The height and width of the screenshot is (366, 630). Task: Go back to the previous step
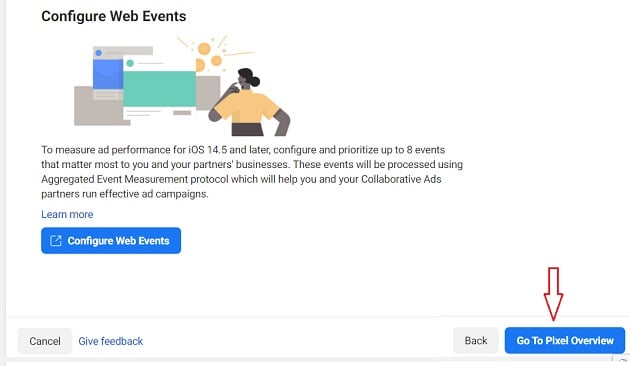(476, 341)
